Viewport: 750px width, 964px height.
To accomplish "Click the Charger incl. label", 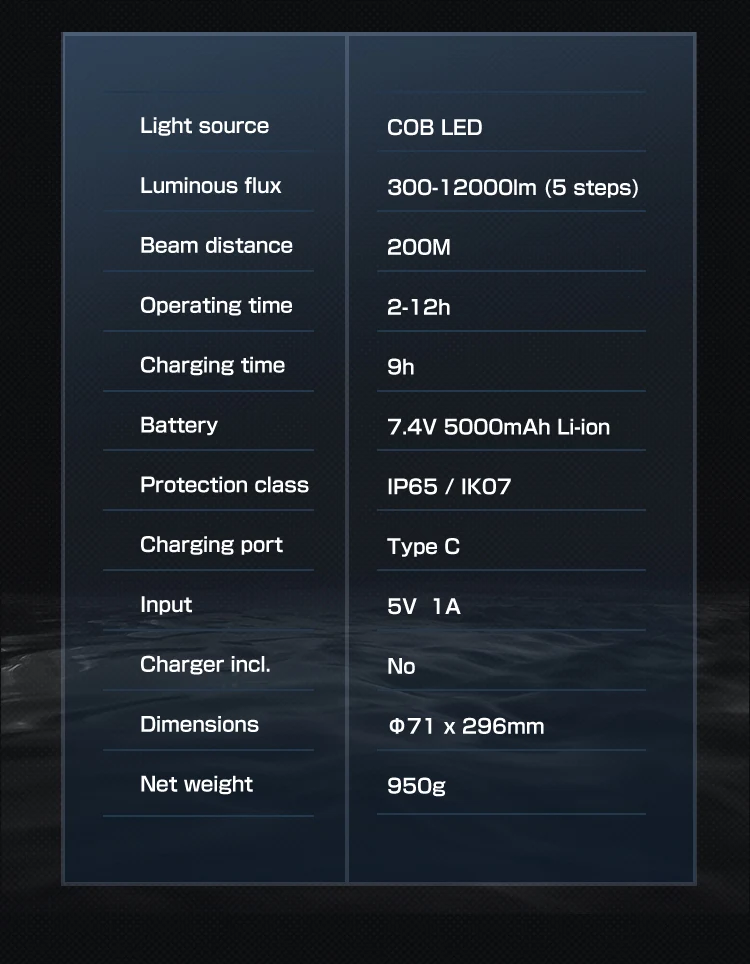I will click(x=205, y=664).
